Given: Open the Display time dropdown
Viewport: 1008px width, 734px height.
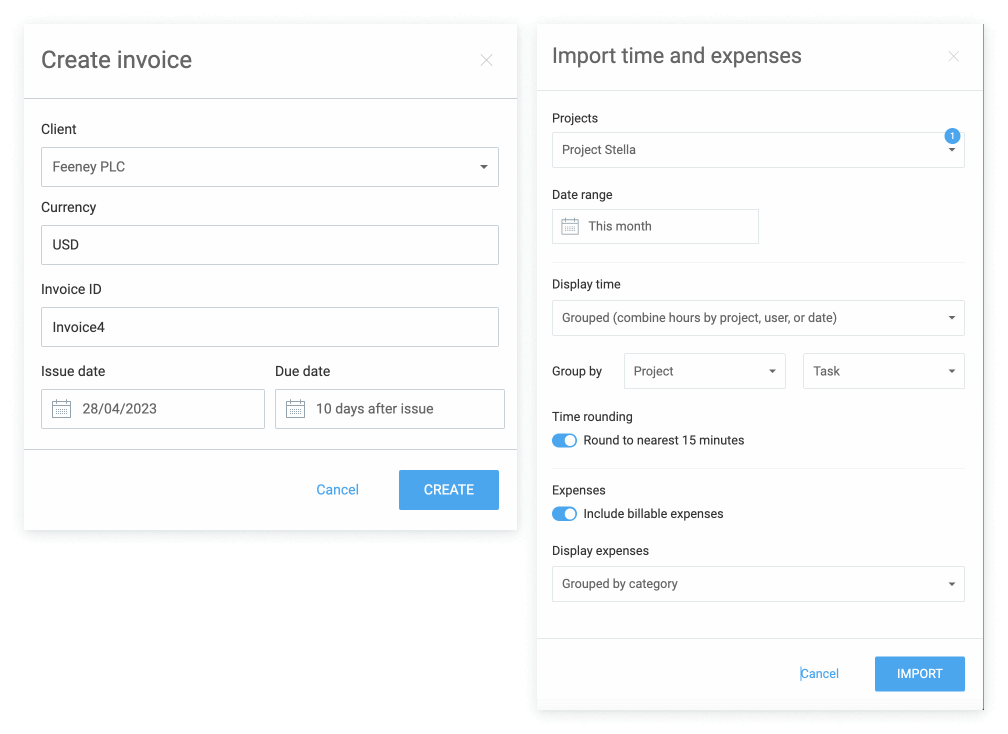Looking at the screenshot, I should pos(758,318).
